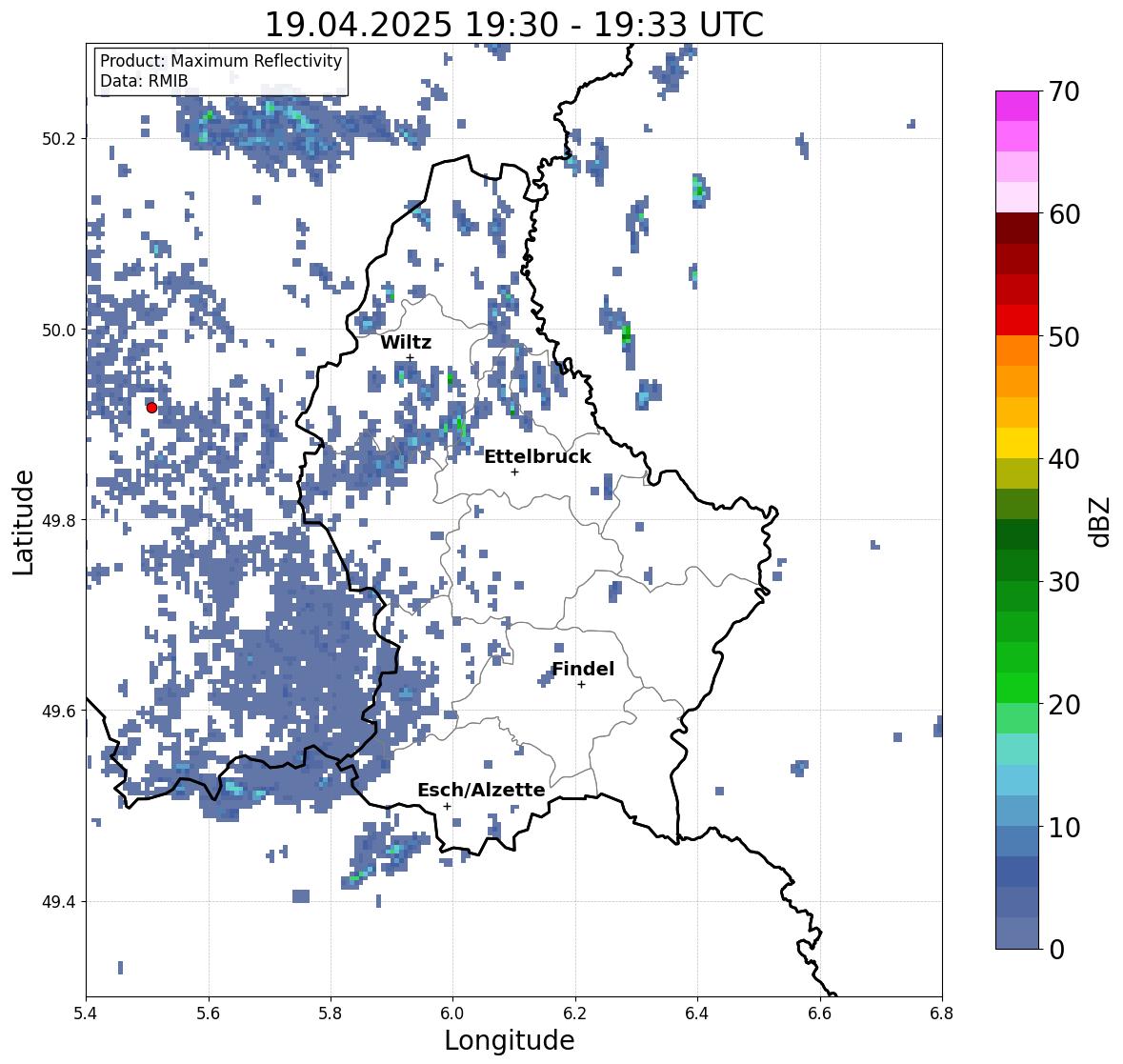Click the dark maroon colorbar segment below 60
Screen dimensions: 1123x1064
[x=1017, y=229]
